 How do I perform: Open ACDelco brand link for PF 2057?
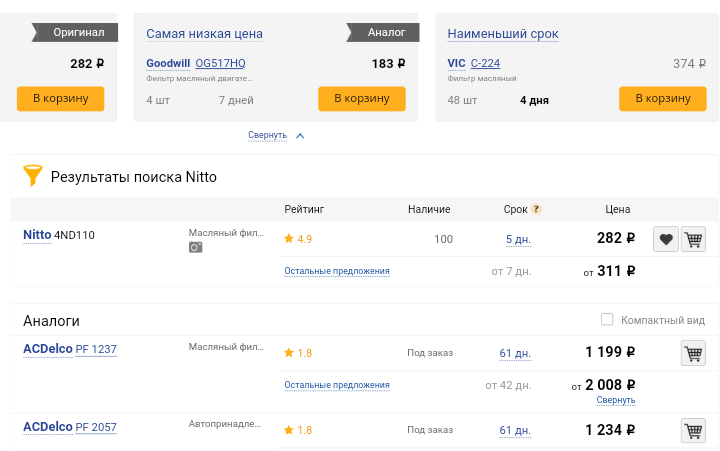pyautogui.click(x=48, y=427)
